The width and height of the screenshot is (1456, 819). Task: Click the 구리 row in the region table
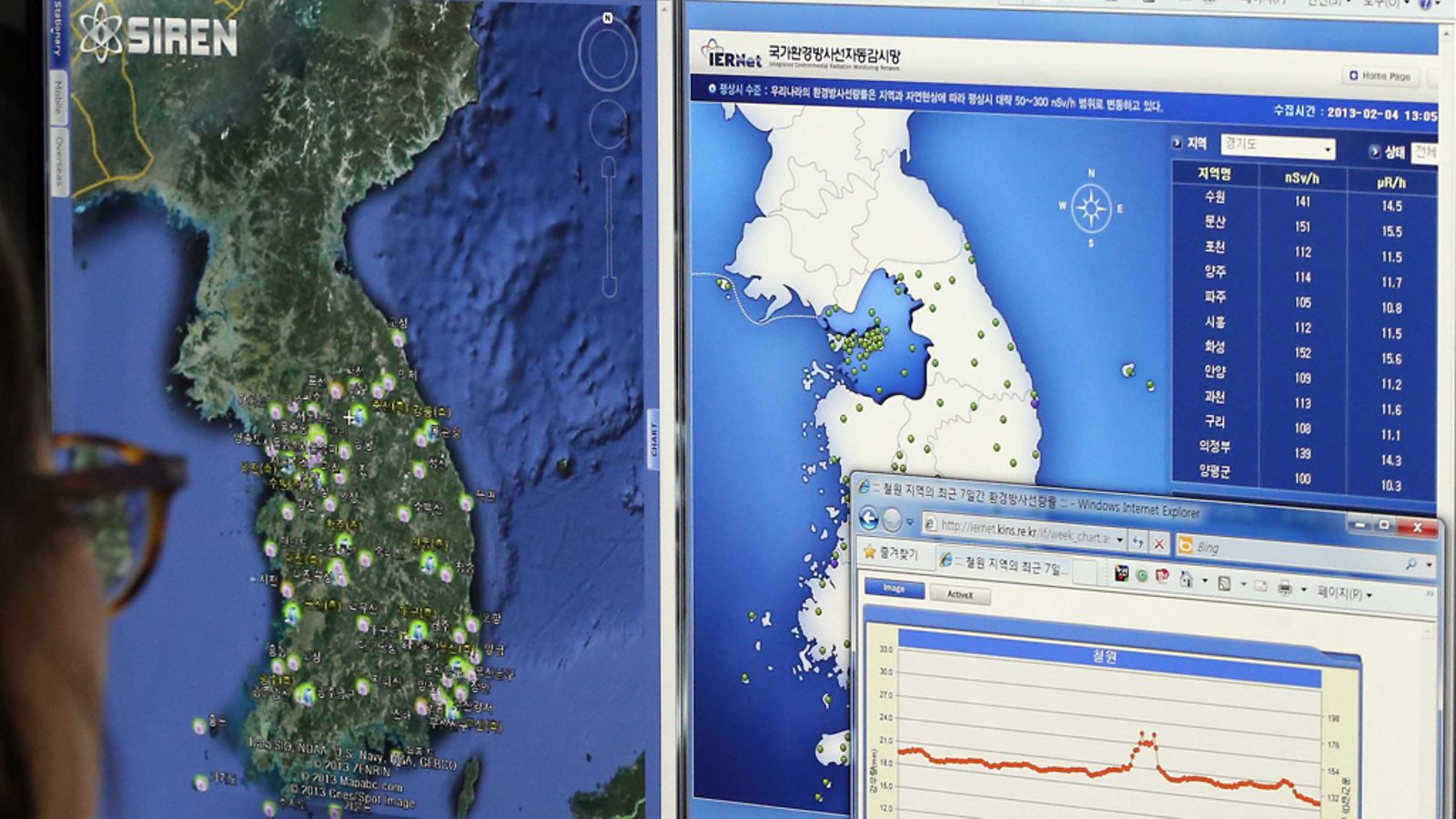(x=1305, y=428)
